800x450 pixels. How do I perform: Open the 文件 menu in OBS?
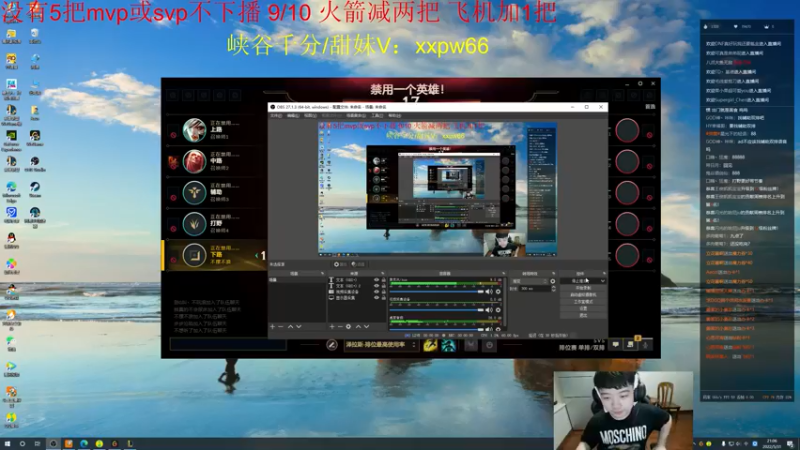[276, 116]
